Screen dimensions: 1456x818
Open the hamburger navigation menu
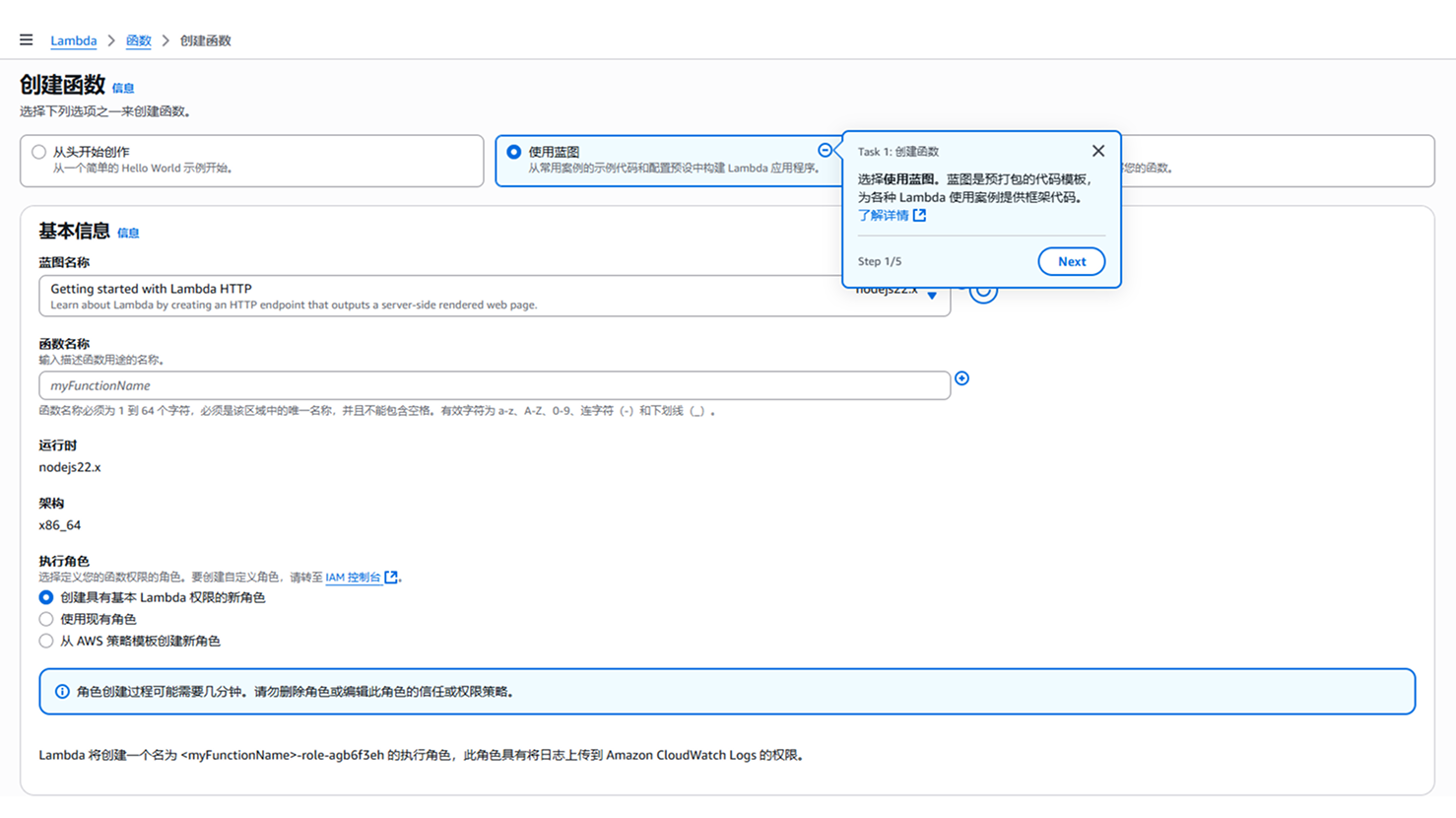(26, 40)
